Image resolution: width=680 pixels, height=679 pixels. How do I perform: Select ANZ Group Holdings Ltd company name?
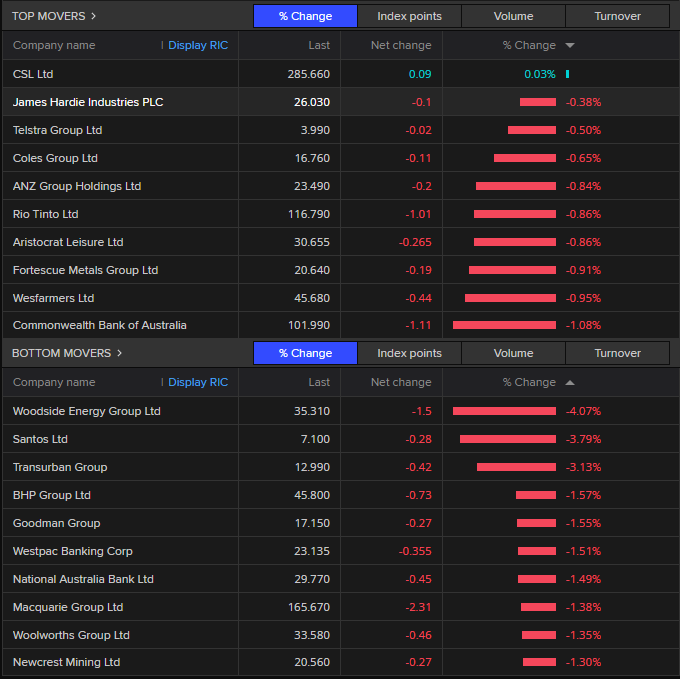(77, 186)
